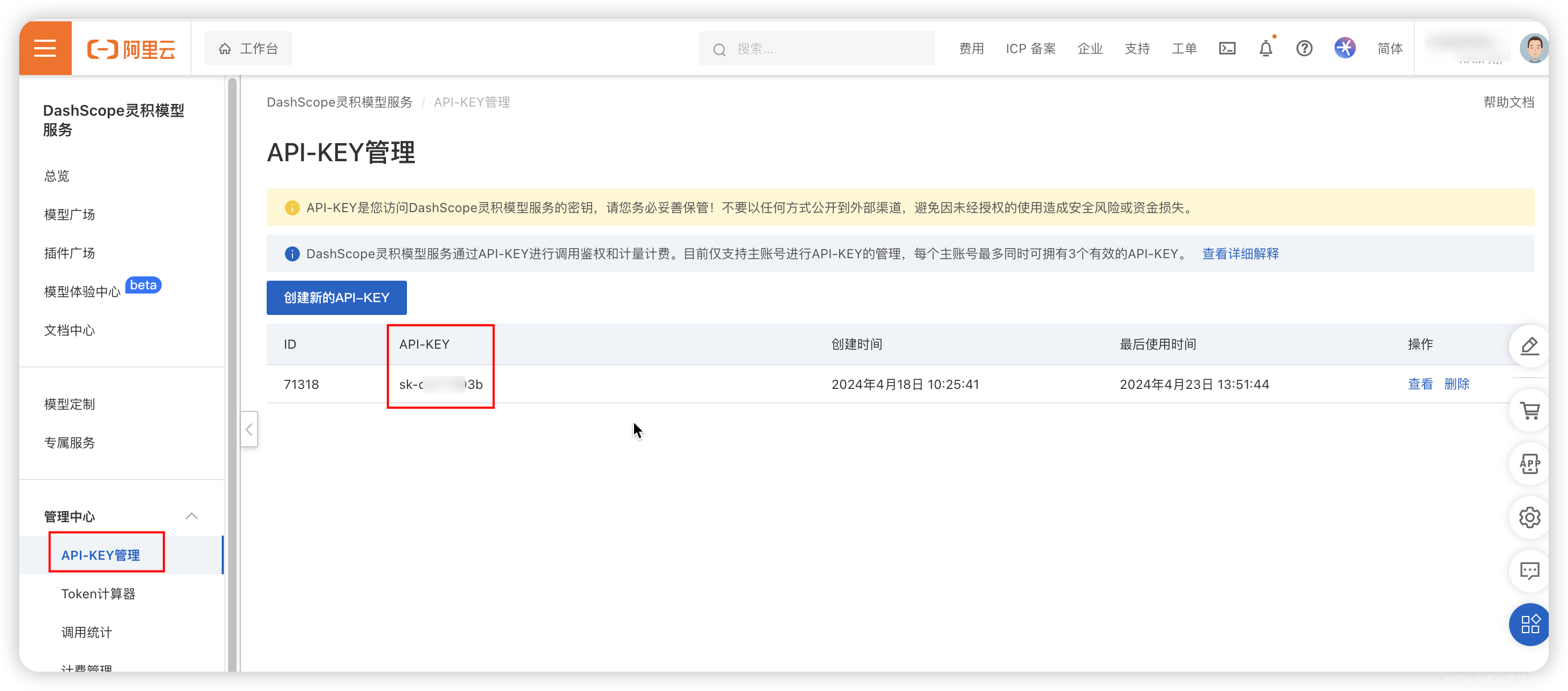The height and width of the screenshot is (691, 1568).
Task: Open the notification bell
Action: [1265, 48]
